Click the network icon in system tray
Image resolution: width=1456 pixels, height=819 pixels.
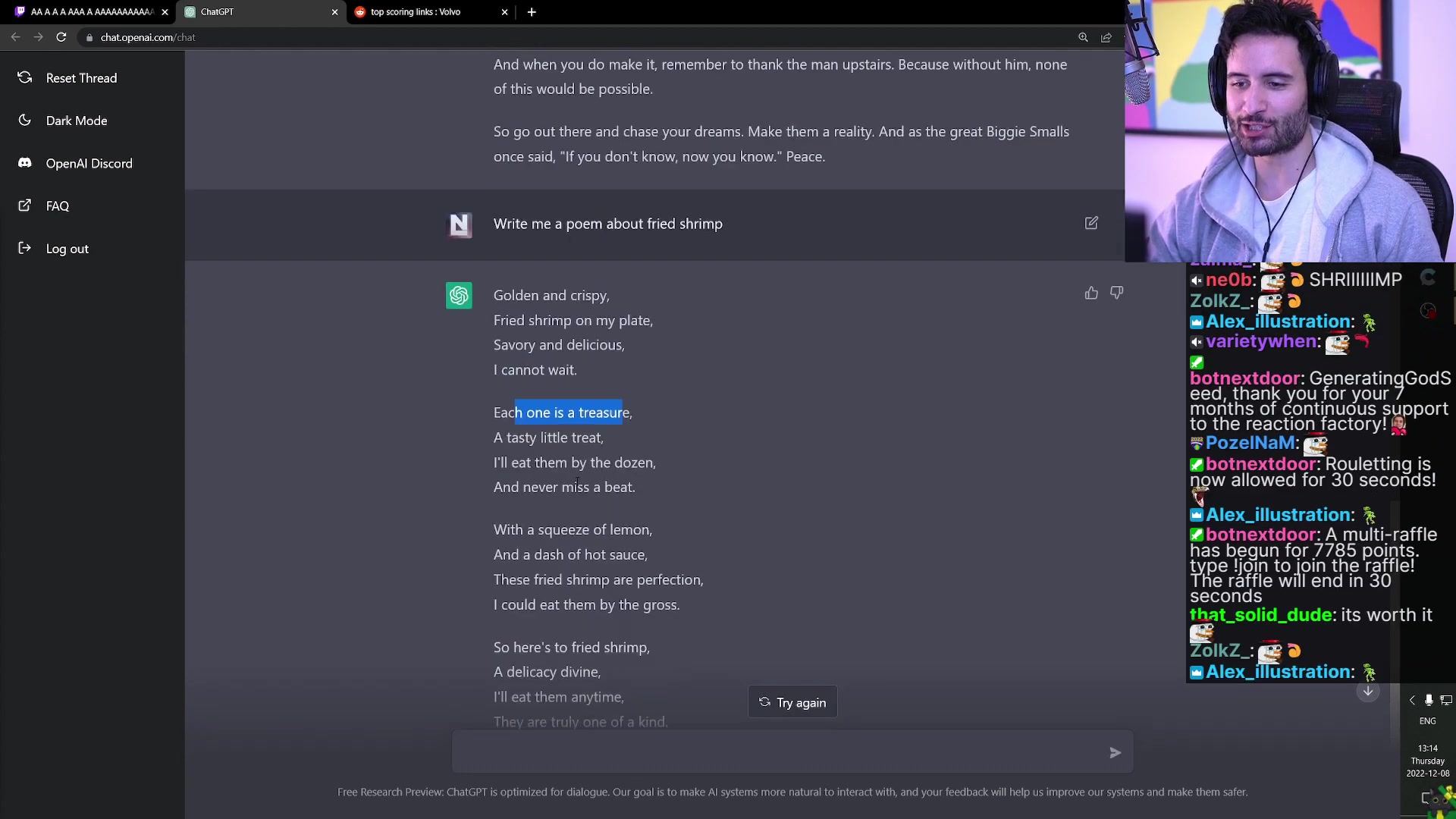1446,700
